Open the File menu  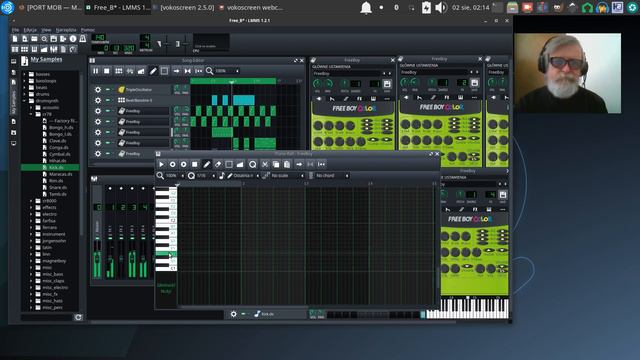pyautogui.click(x=15, y=30)
